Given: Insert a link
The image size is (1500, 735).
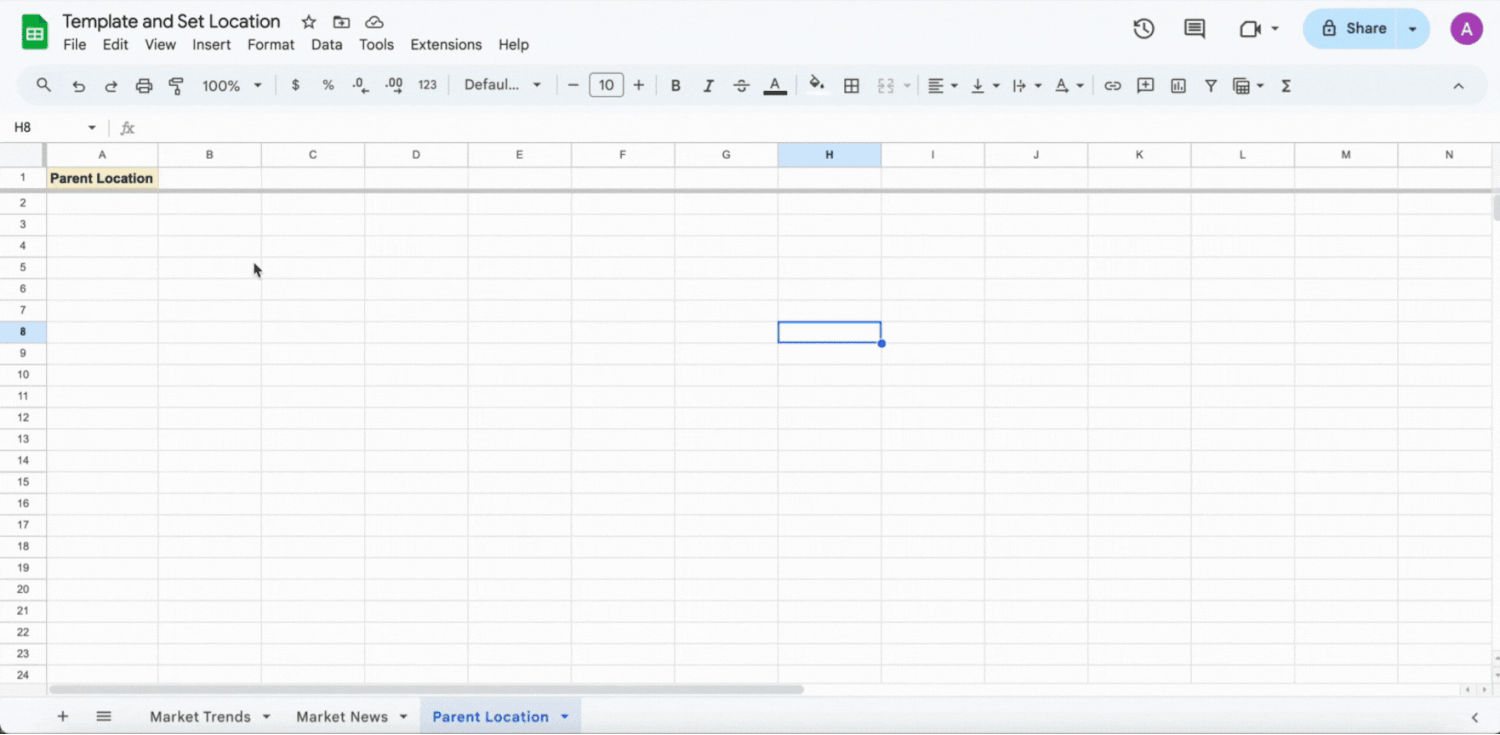Looking at the screenshot, I should [1112, 86].
